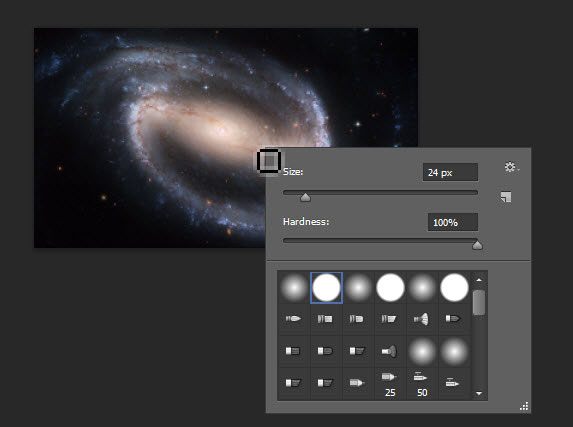Pick the last hard round brush in top row
The height and width of the screenshot is (427, 573).
454,288
